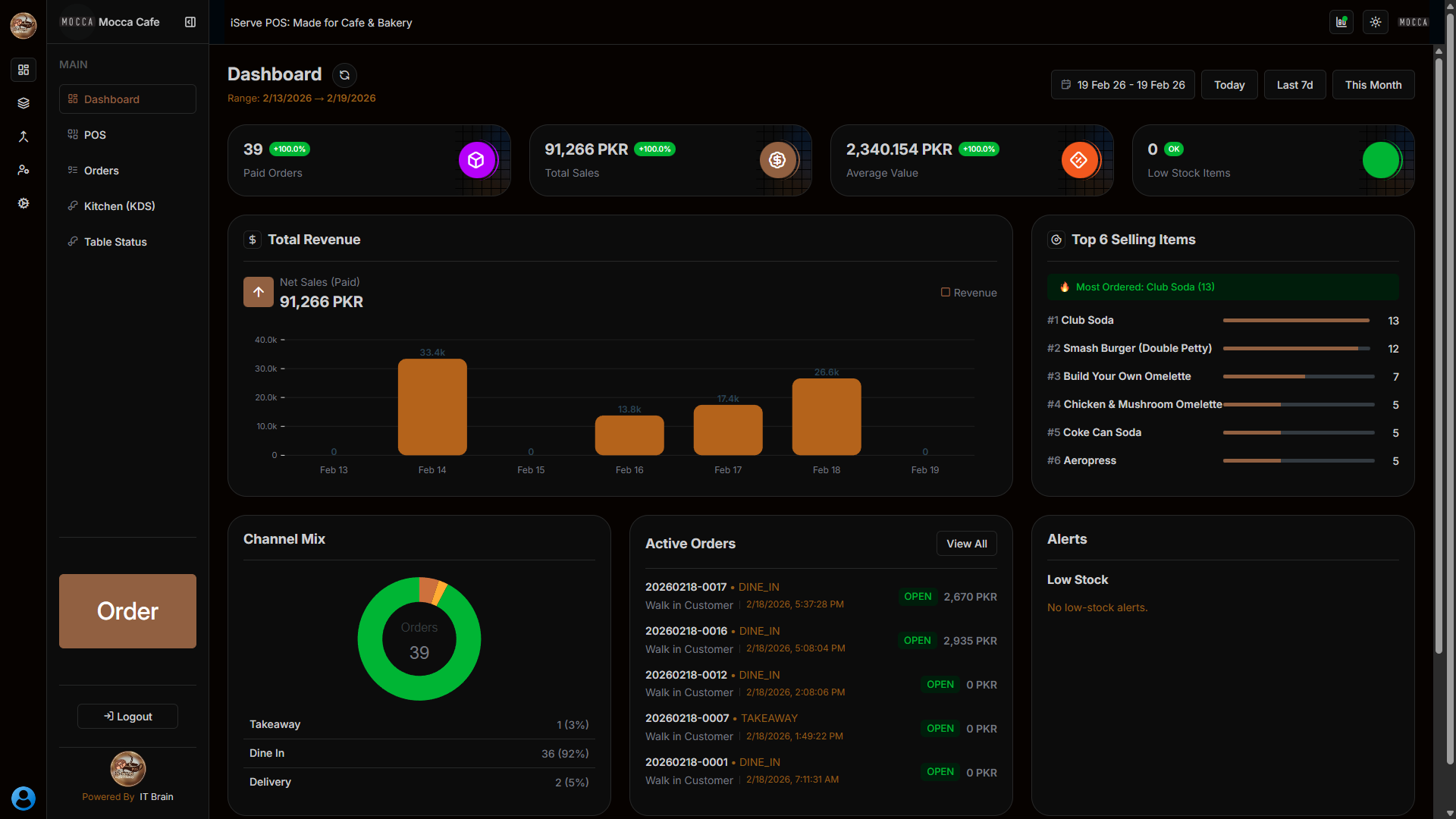1456x819 pixels.
Task: Open the users icon in left rail
Action: coord(24,170)
